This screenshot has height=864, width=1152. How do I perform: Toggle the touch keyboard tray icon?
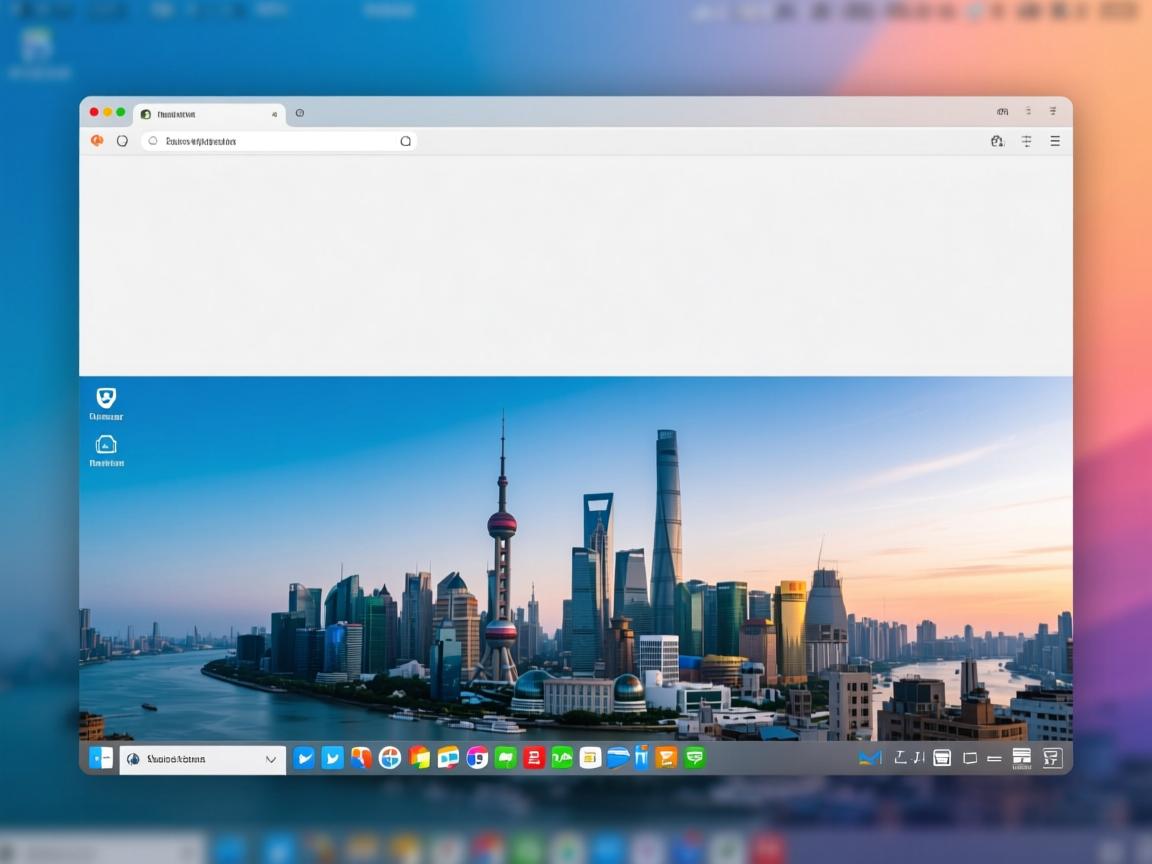(x=942, y=758)
